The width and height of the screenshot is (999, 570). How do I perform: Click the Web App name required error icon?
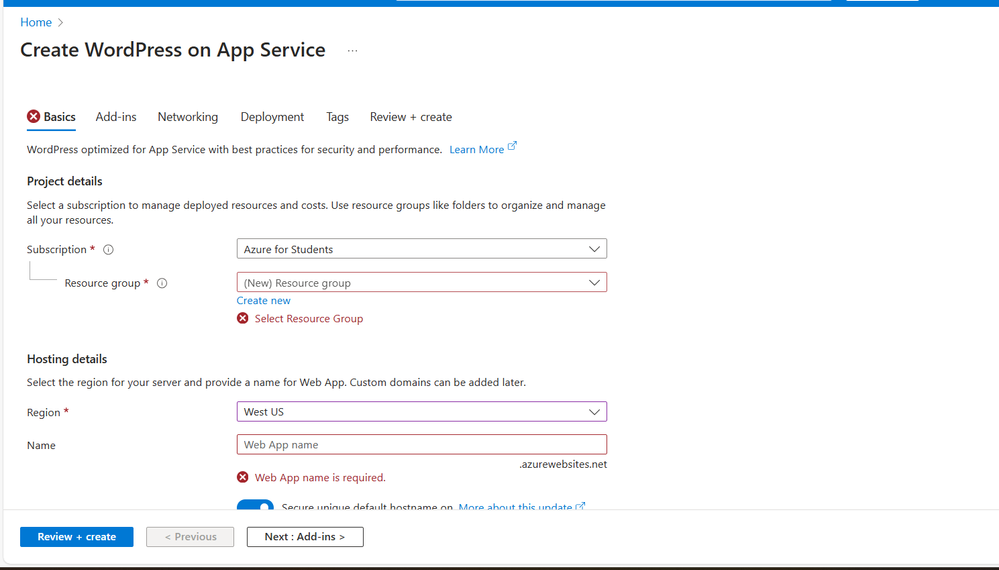click(x=243, y=477)
